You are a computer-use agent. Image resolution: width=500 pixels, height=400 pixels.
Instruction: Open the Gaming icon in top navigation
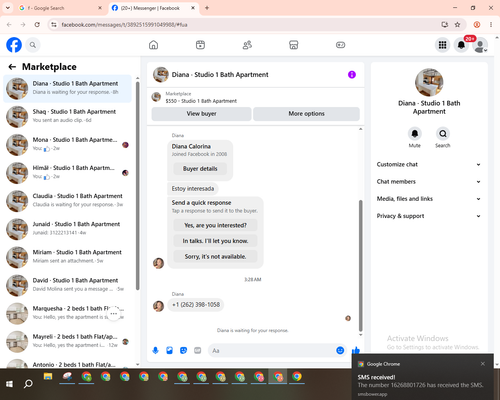340,45
